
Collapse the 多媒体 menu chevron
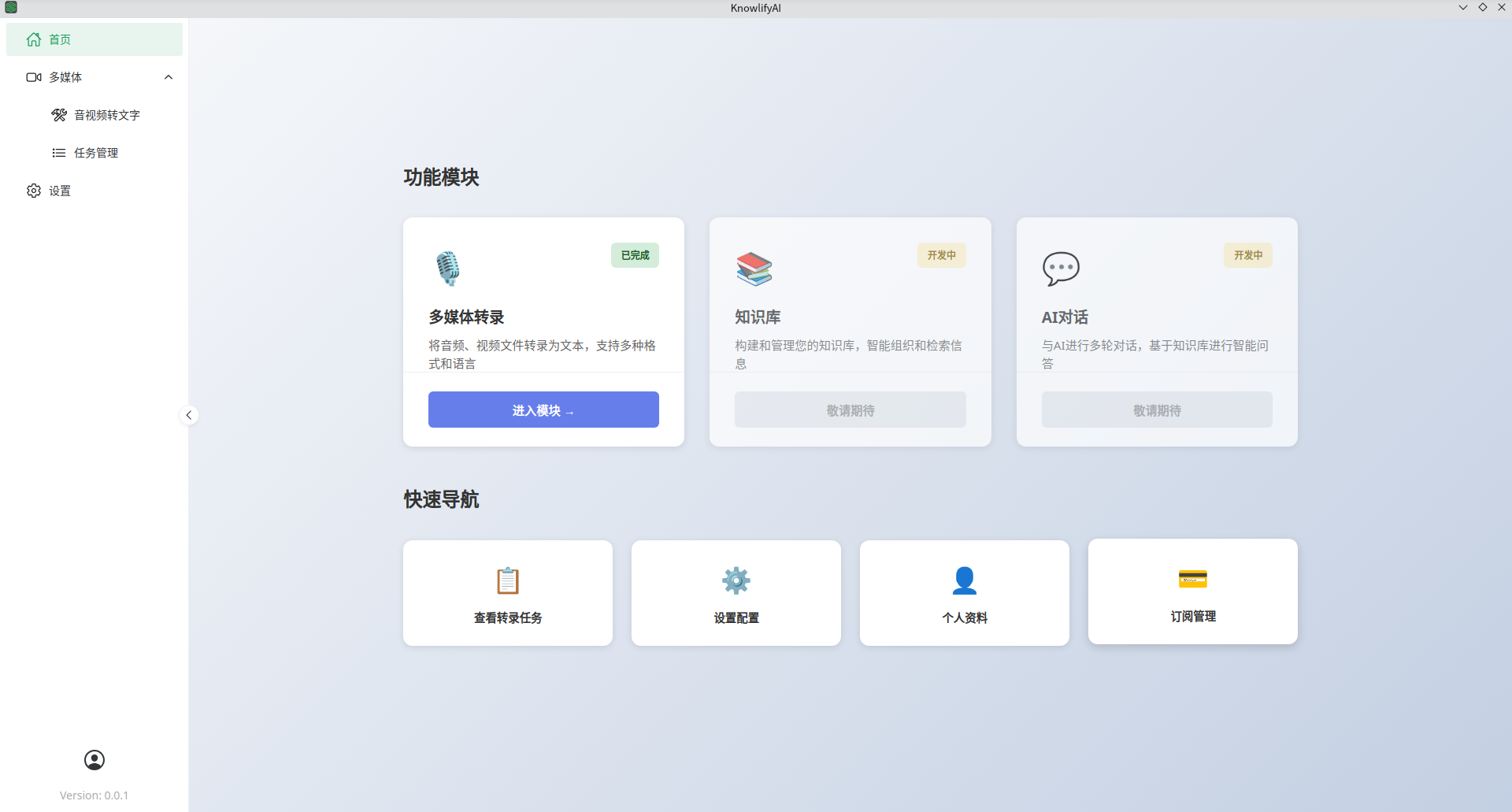[x=169, y=77]
